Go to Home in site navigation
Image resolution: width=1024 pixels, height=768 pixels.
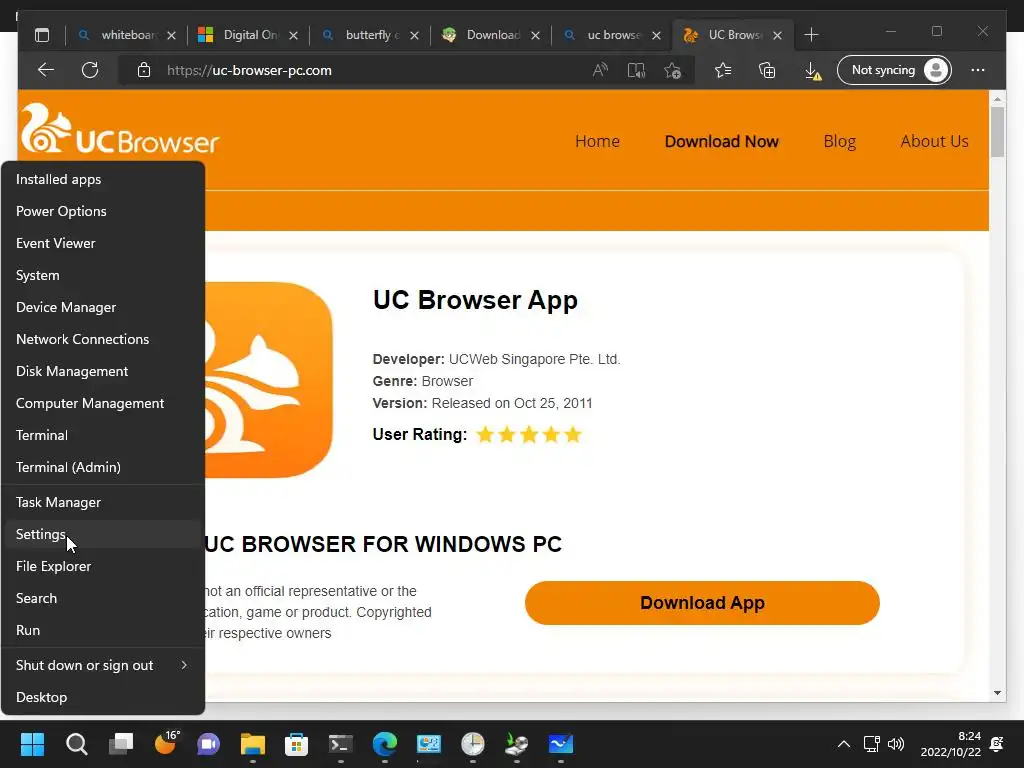[x=597, y=141]
